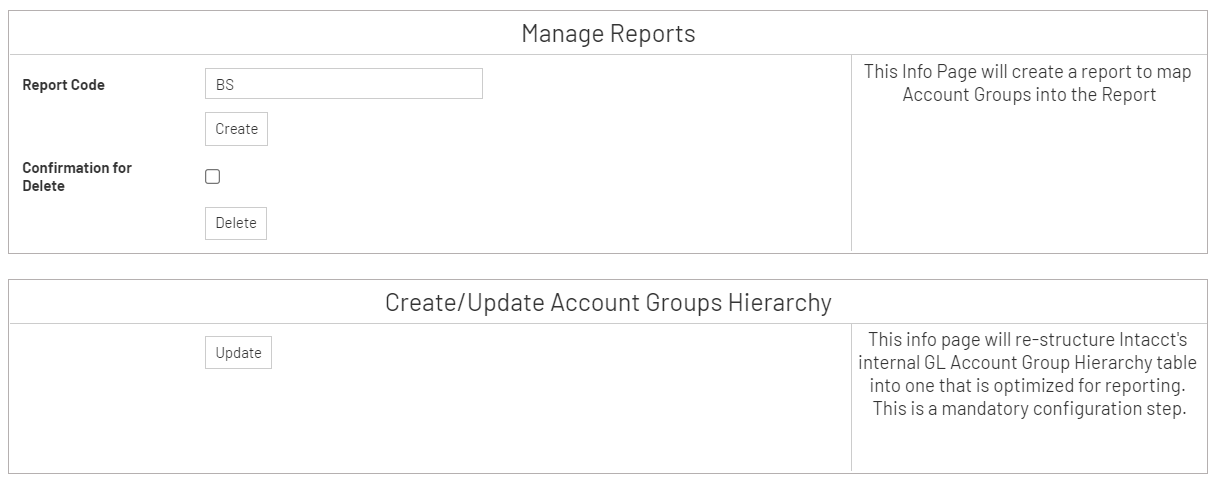Select the 'BS' text in Report Code

[x=225, y=85]
